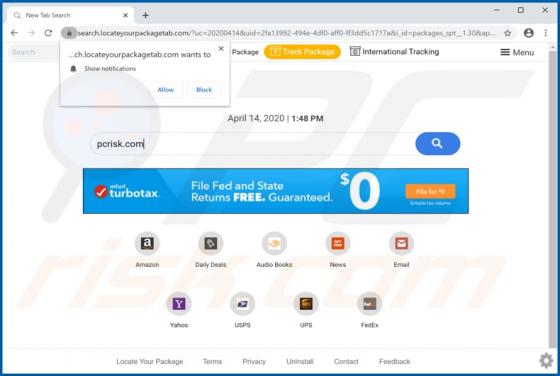560x376 pixels.
Task: Click the orange File for $0 button
Action: (430, 192)
